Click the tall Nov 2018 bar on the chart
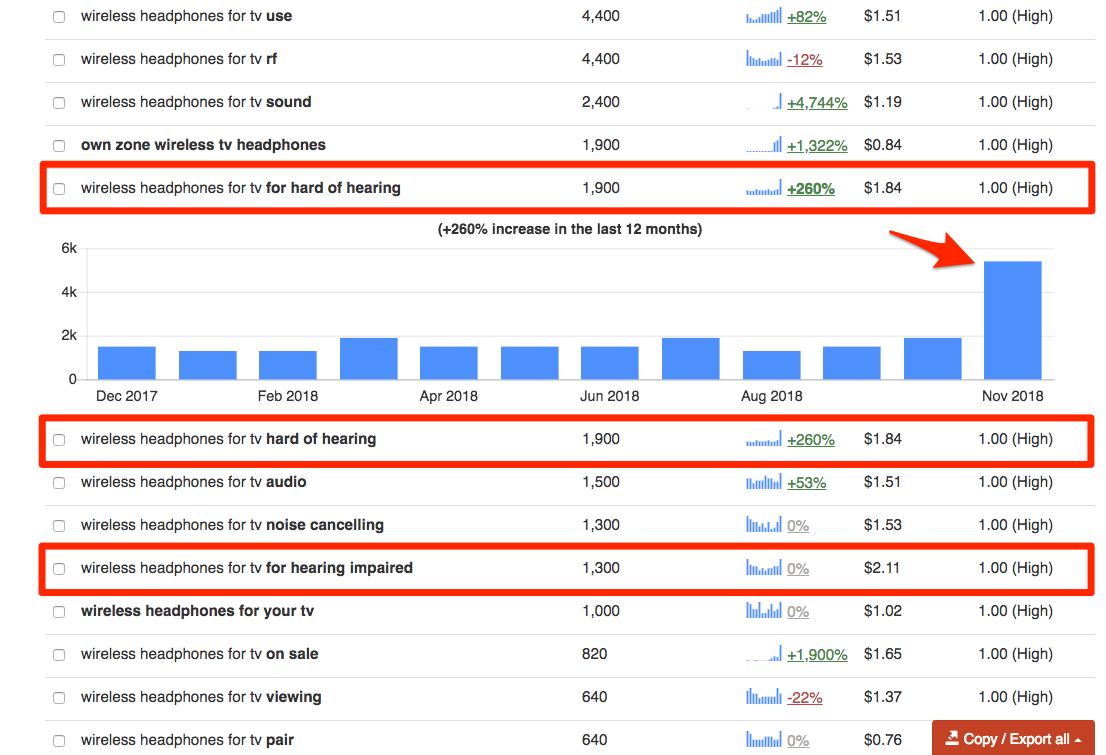The width and height of the screenshot is (1106, 755). pyautogui.click(x=1012, y=318)
